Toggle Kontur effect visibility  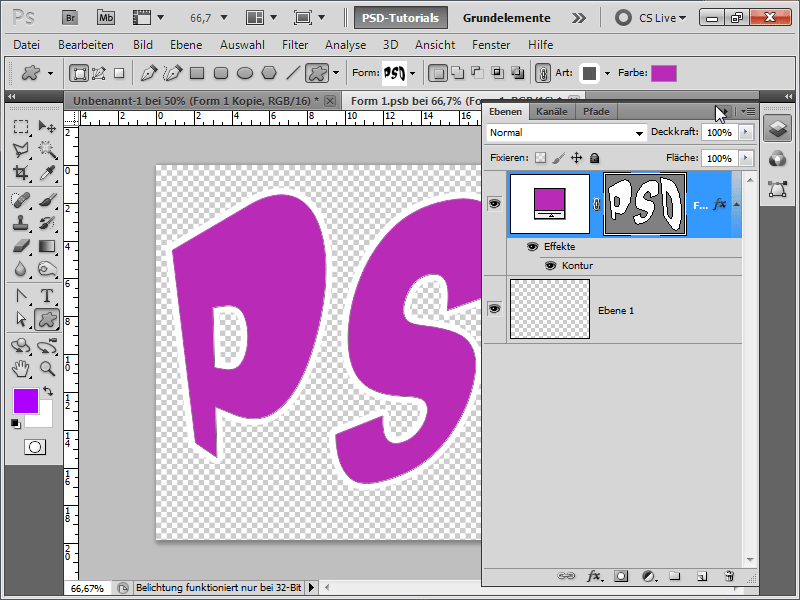[x=551, y=265]
